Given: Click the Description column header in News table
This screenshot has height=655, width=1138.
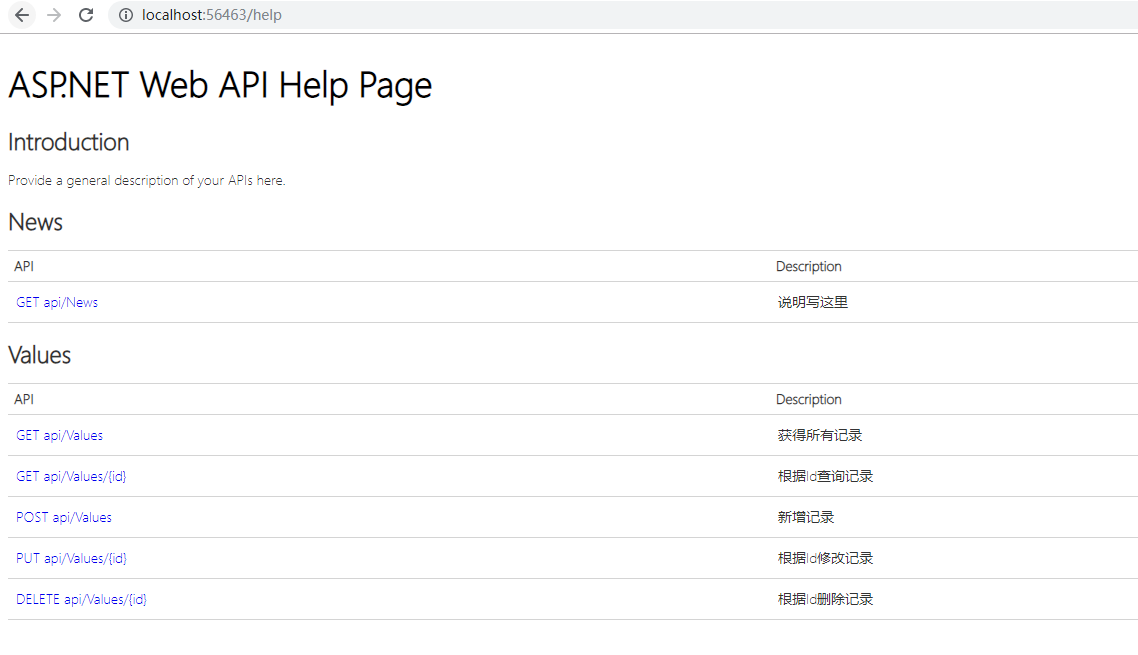Looking at the screenshot, I should click(809, 267).
